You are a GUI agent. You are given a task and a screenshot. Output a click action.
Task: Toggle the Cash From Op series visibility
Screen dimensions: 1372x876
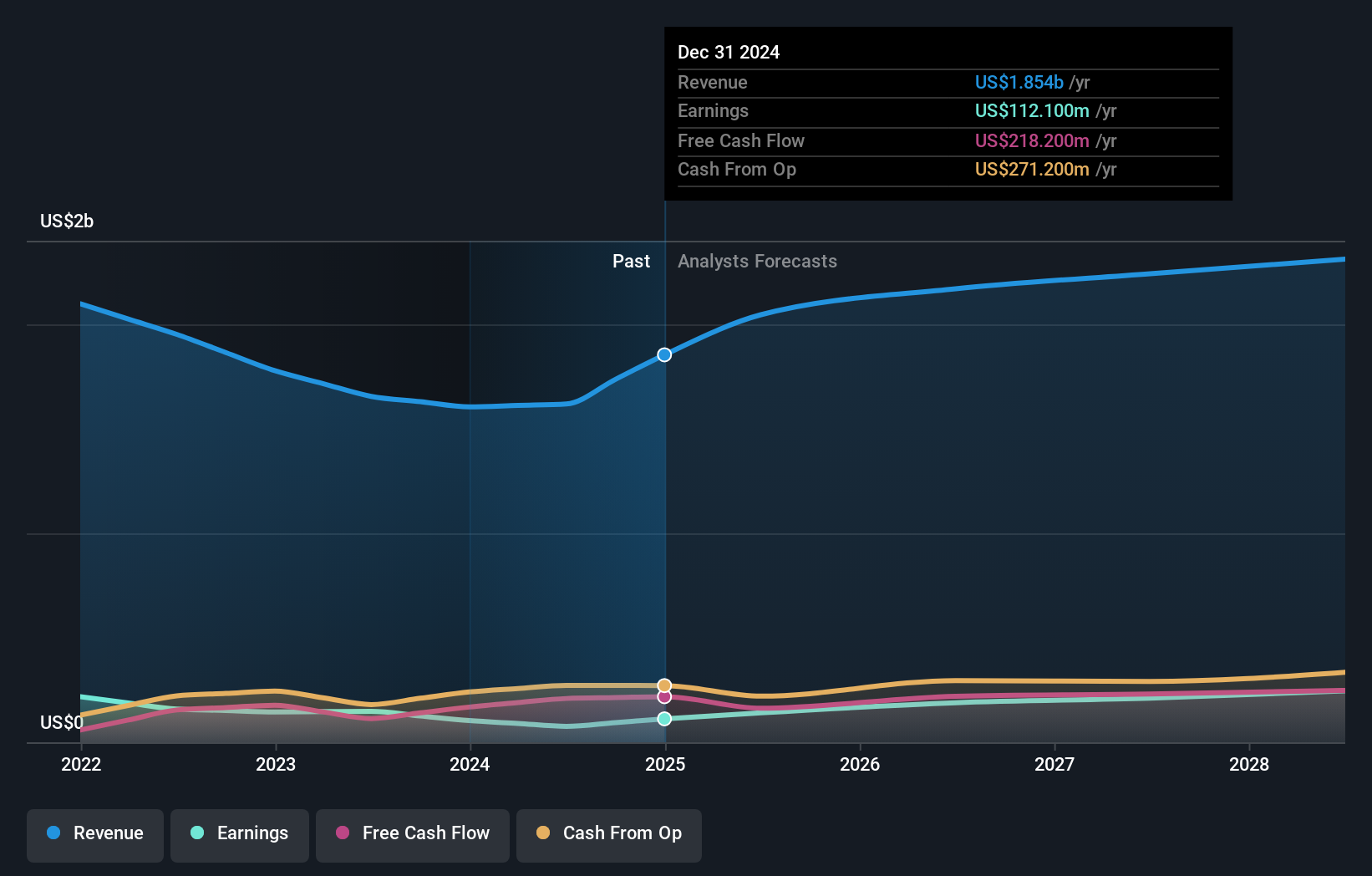click(x=609, y=833)
